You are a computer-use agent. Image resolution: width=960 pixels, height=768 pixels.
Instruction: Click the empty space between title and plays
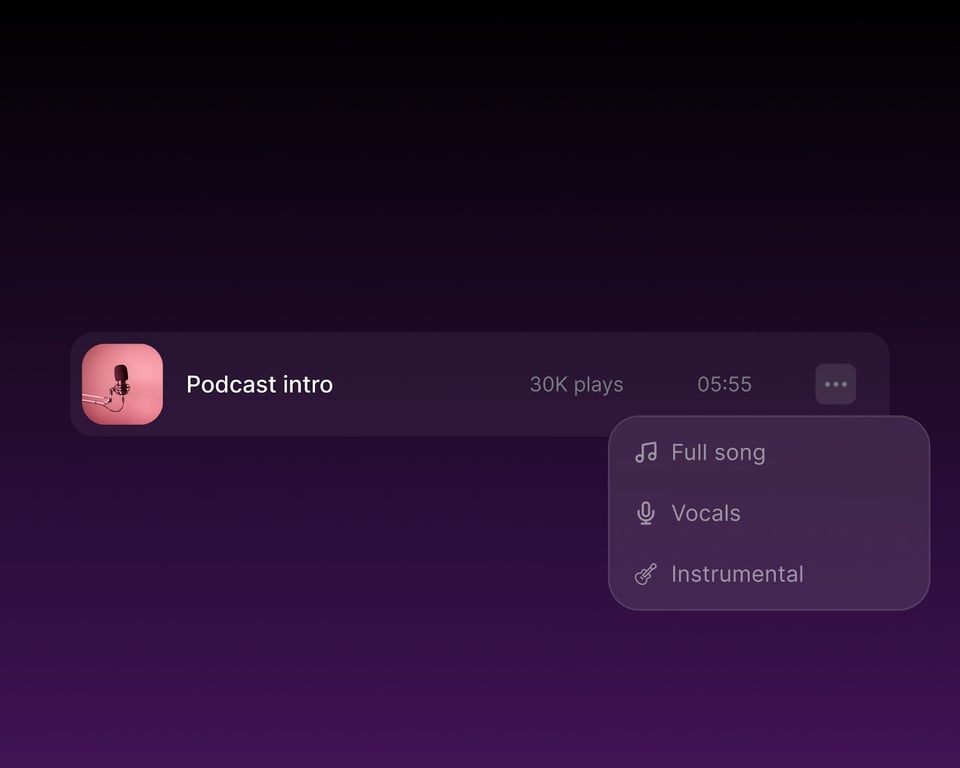pos(431,384)
